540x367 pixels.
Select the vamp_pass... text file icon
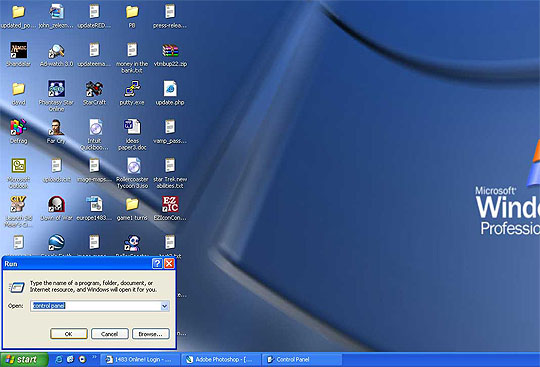(170, 128)
